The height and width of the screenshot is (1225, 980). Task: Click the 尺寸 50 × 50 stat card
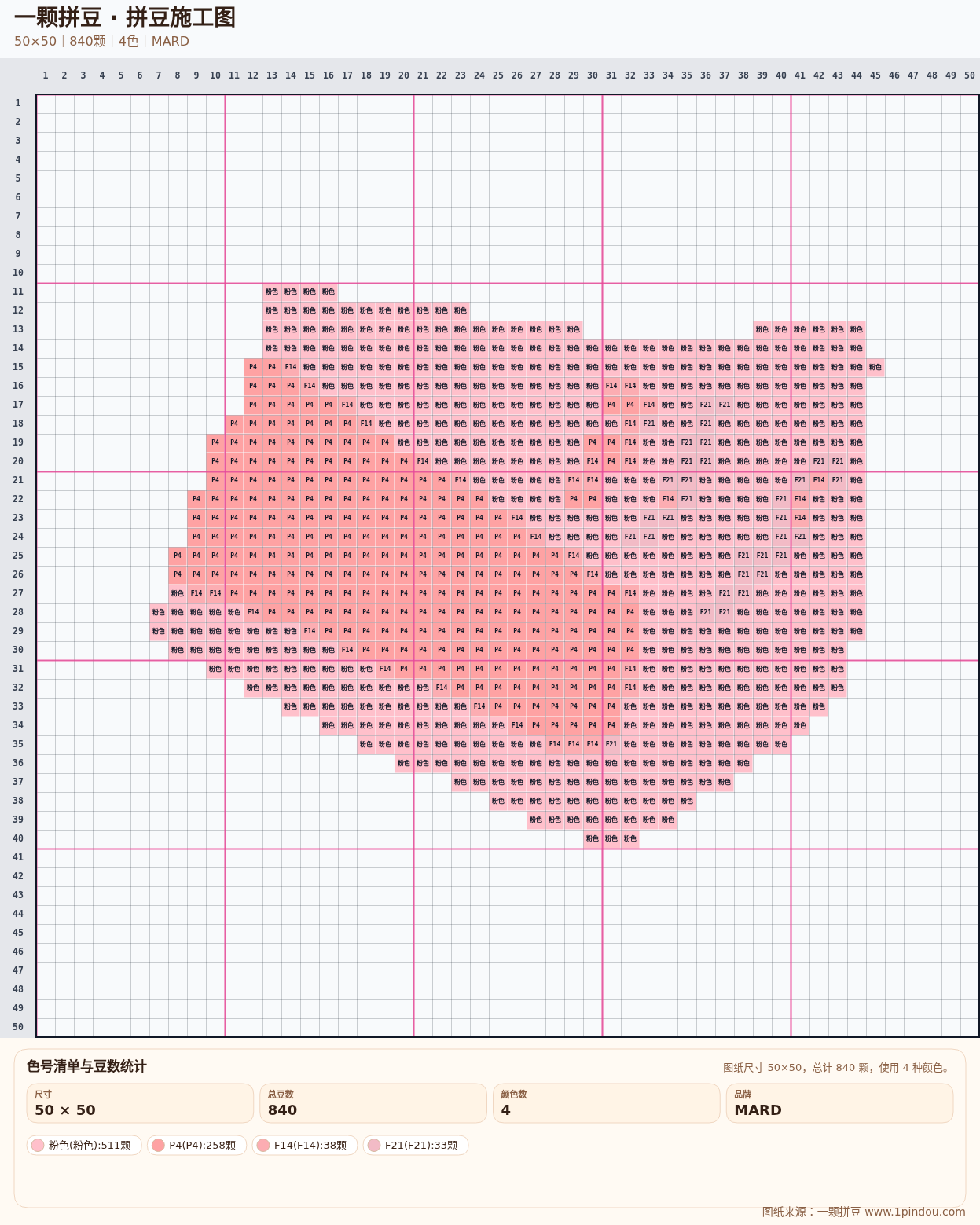click(x=140, y=1103)
